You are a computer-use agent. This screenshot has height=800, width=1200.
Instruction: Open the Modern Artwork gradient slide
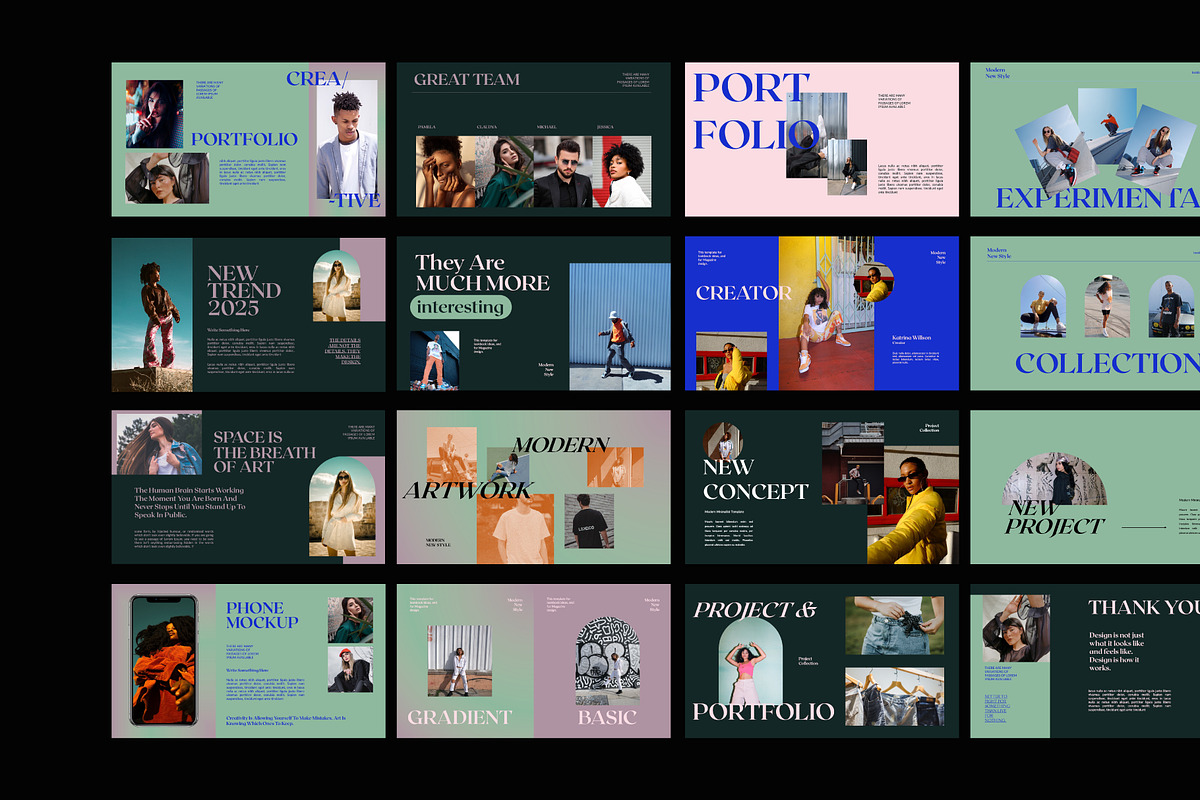(533, 487)
